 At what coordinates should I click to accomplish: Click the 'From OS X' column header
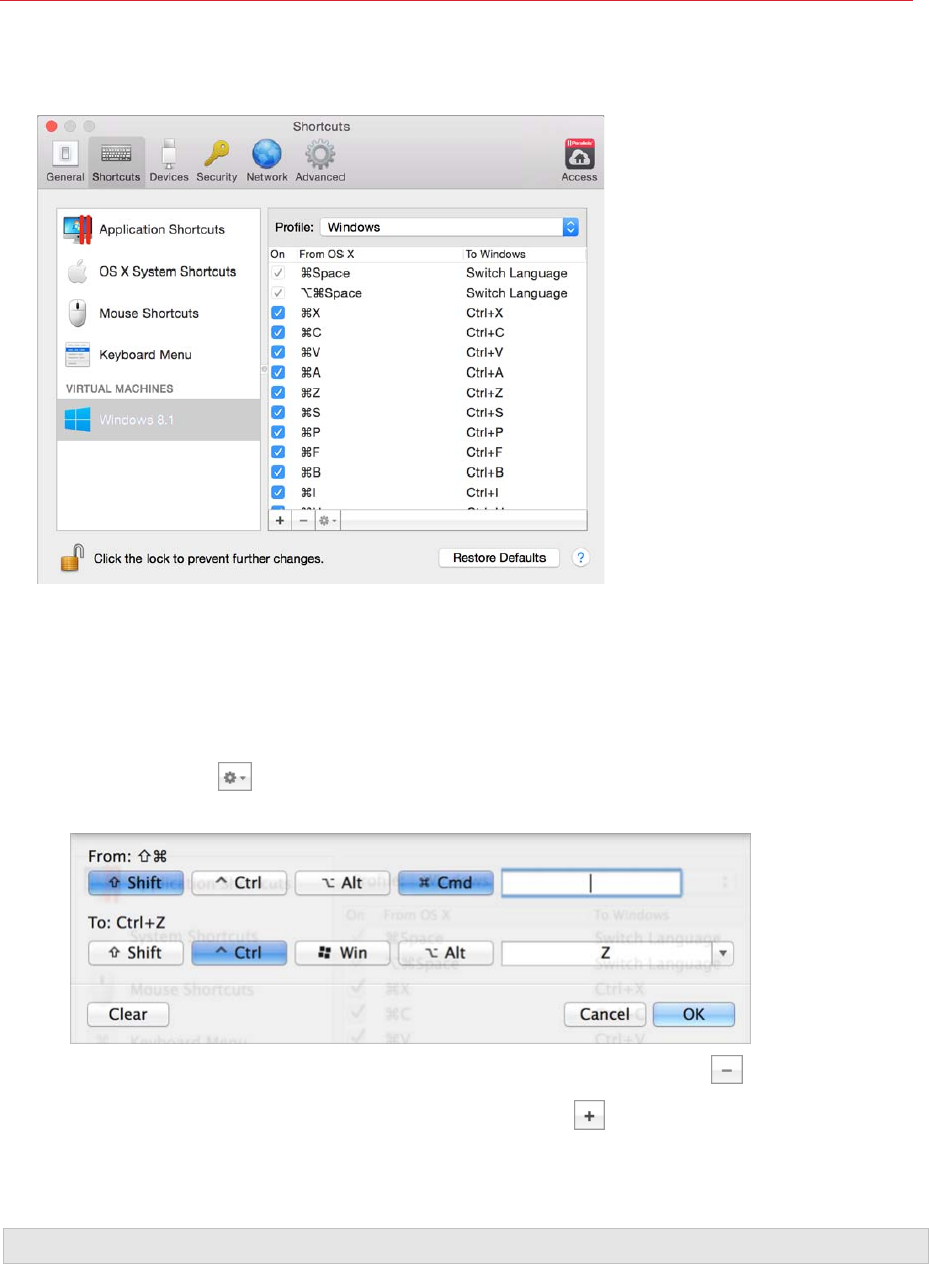(327, 254)
